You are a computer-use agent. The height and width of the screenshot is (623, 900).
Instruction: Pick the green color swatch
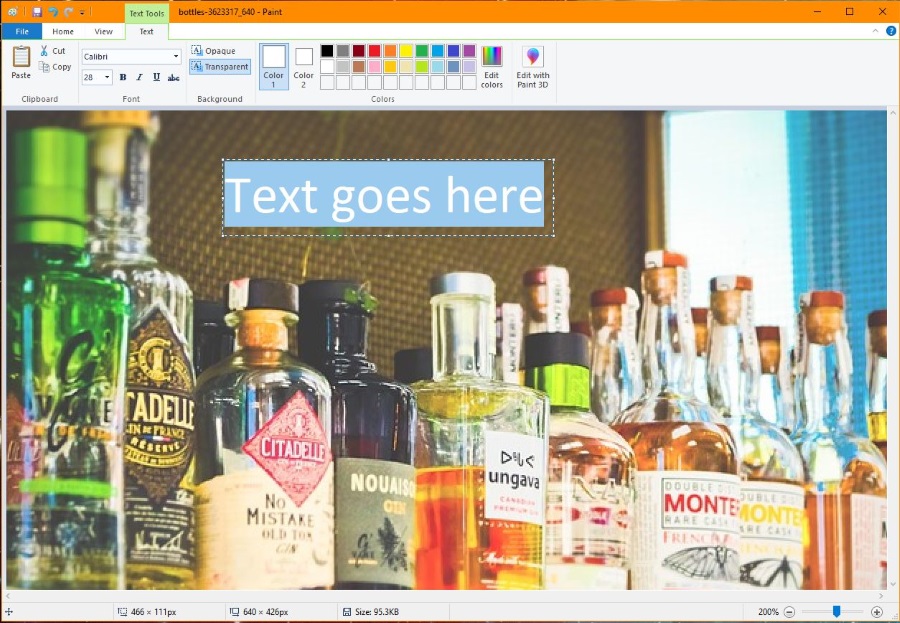422,51
